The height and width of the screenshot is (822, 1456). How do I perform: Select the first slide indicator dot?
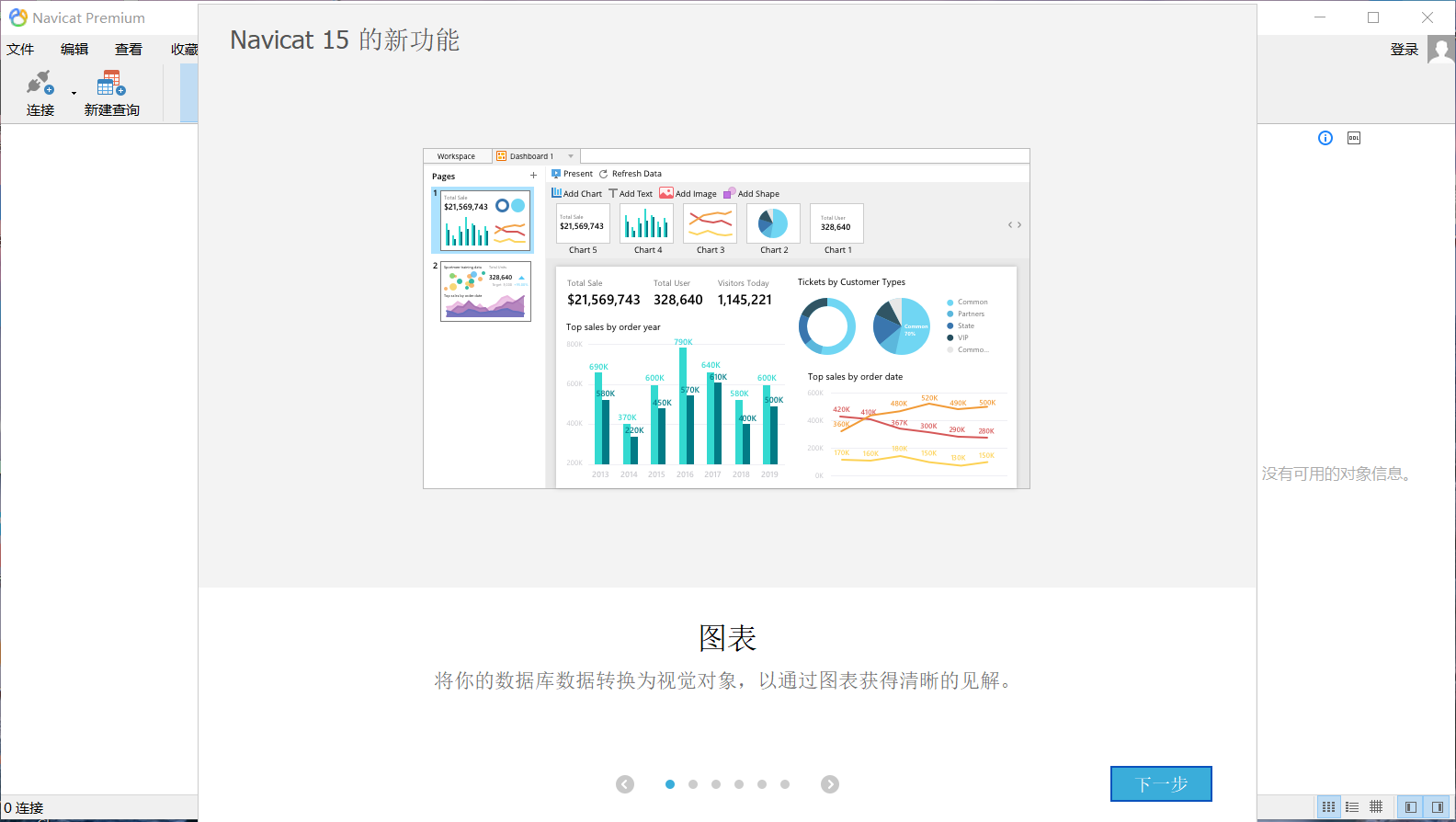pos(670,784)
